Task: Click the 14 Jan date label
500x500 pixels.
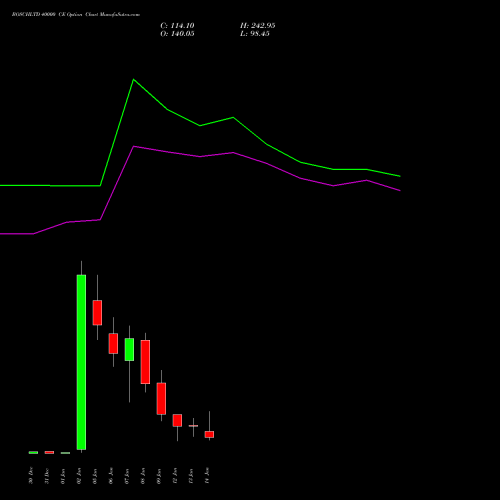Action: click(207, 476)
